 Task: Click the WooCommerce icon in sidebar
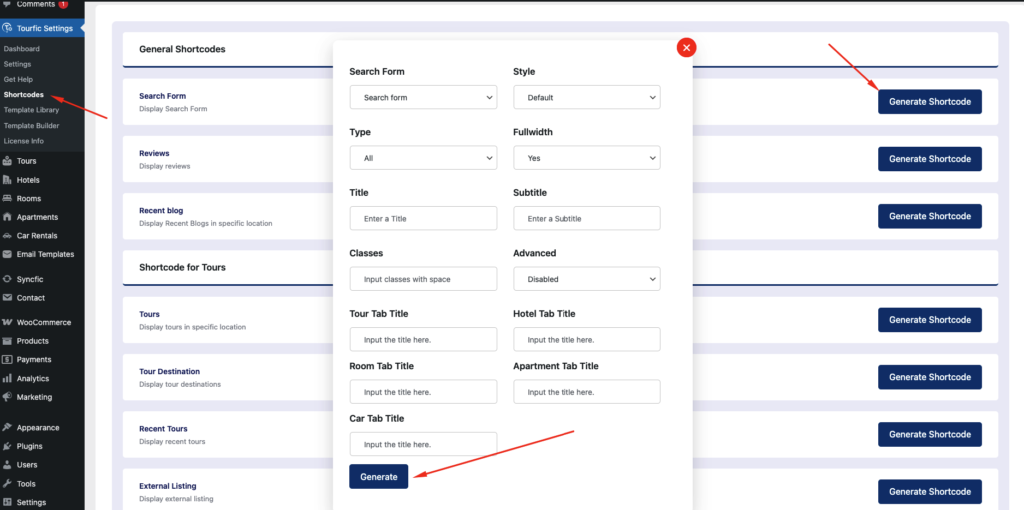click(8, 322)
